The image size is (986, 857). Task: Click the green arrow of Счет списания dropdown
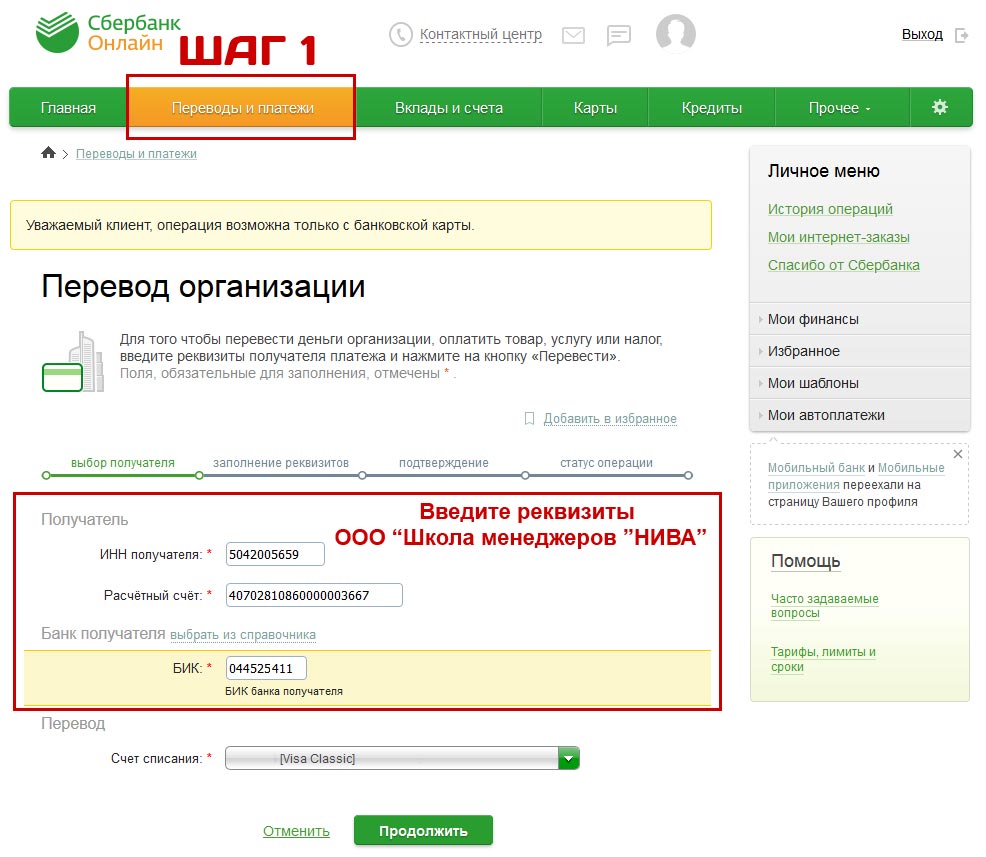(568, 758)
